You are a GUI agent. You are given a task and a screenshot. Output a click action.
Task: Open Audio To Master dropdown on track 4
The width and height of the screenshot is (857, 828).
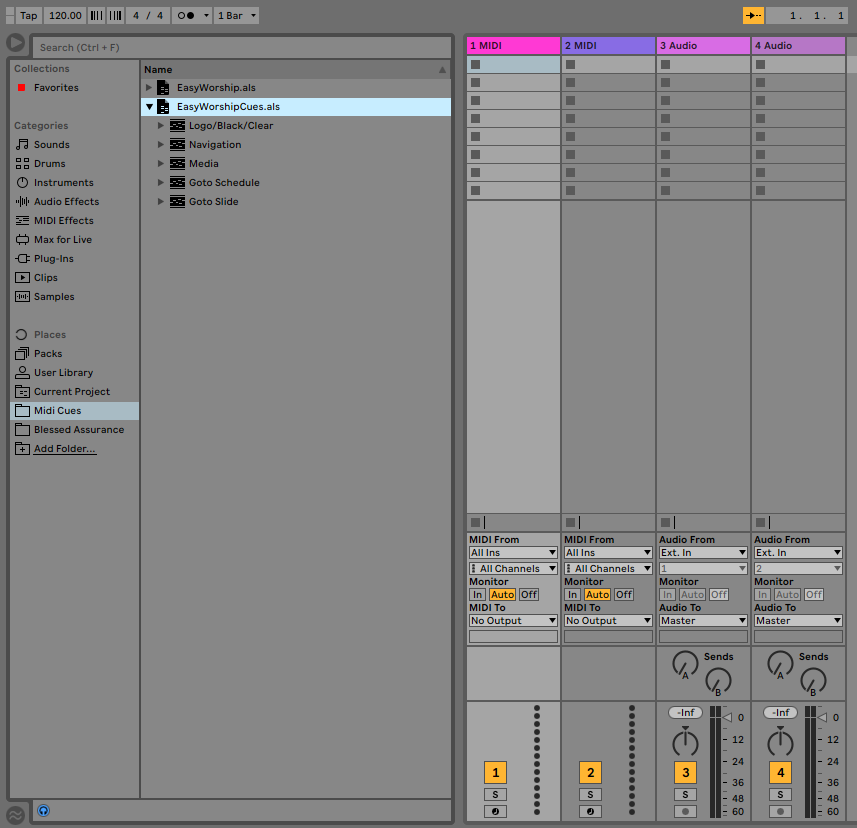[799, 621]
